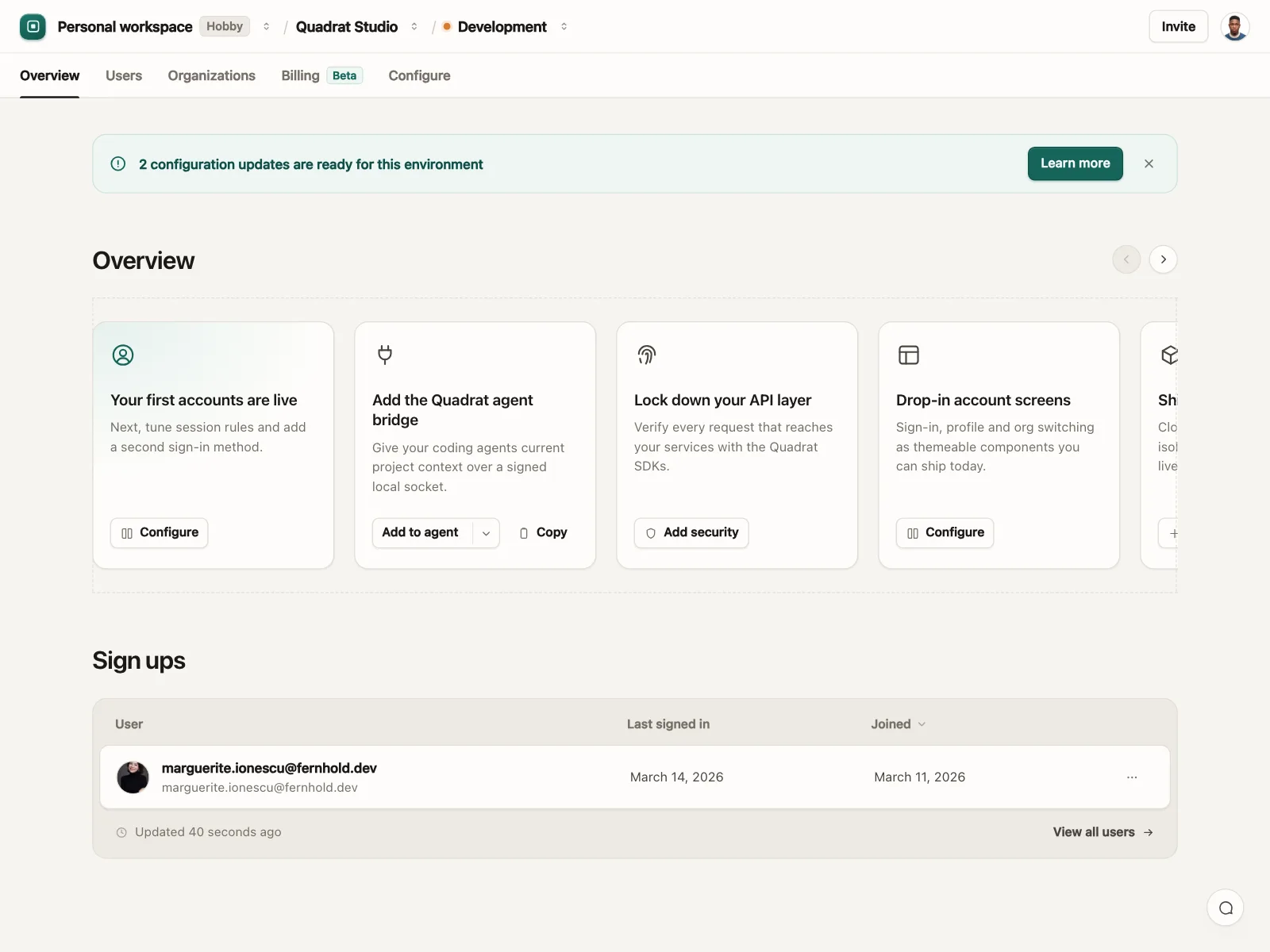Go to next overview cards page
Screen dimensions: 1270x952
pyautogui.click(x=1163, y=259)
